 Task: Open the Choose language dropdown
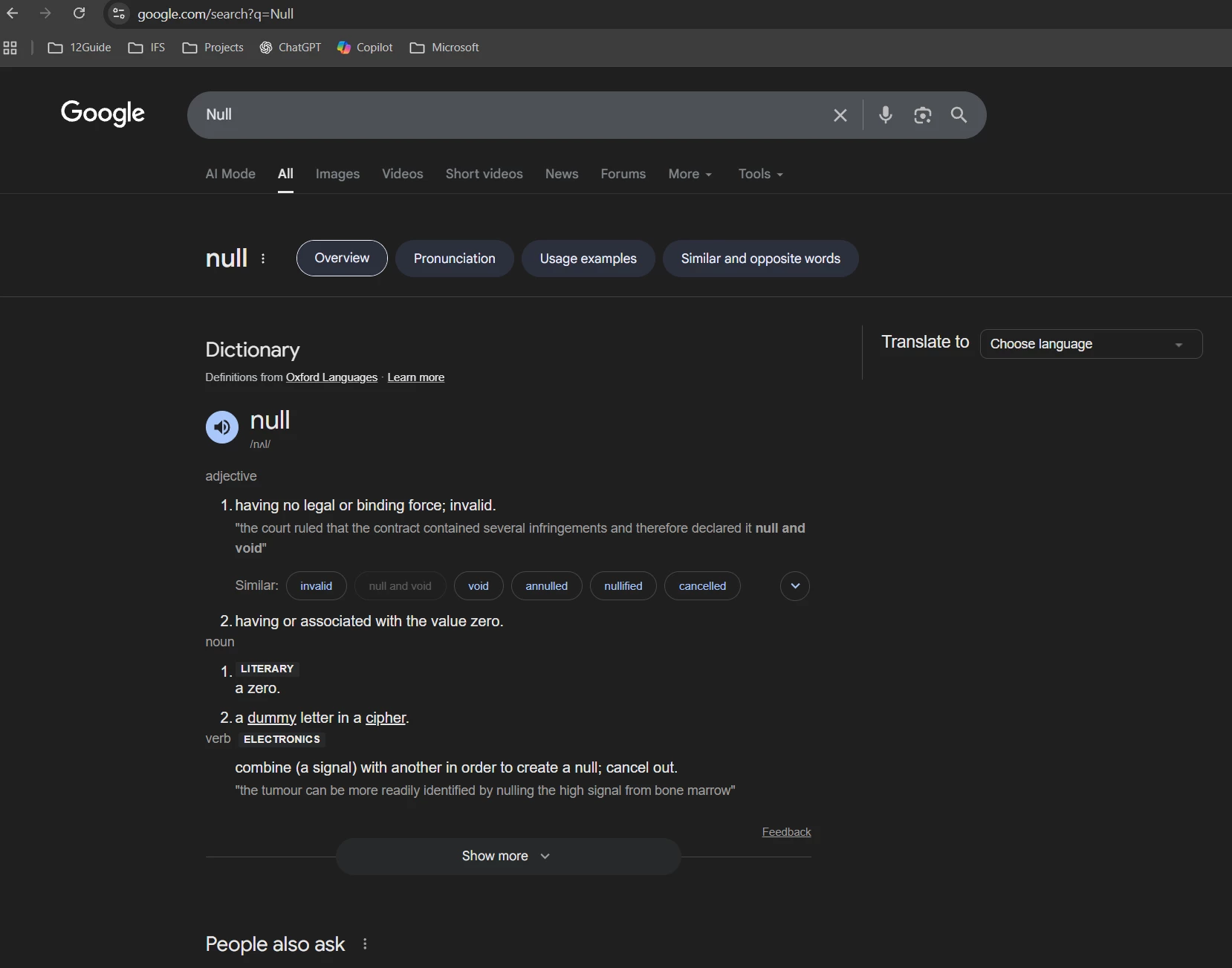[x=1090, y=344]
